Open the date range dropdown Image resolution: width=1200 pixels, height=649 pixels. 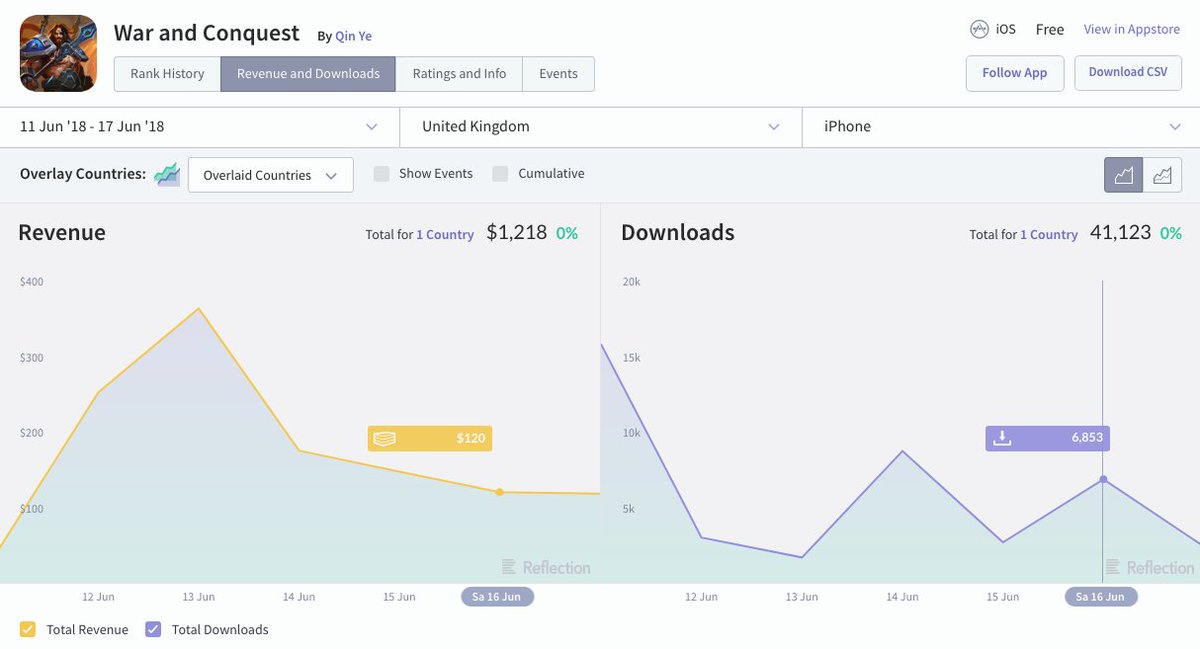[199, 127]
